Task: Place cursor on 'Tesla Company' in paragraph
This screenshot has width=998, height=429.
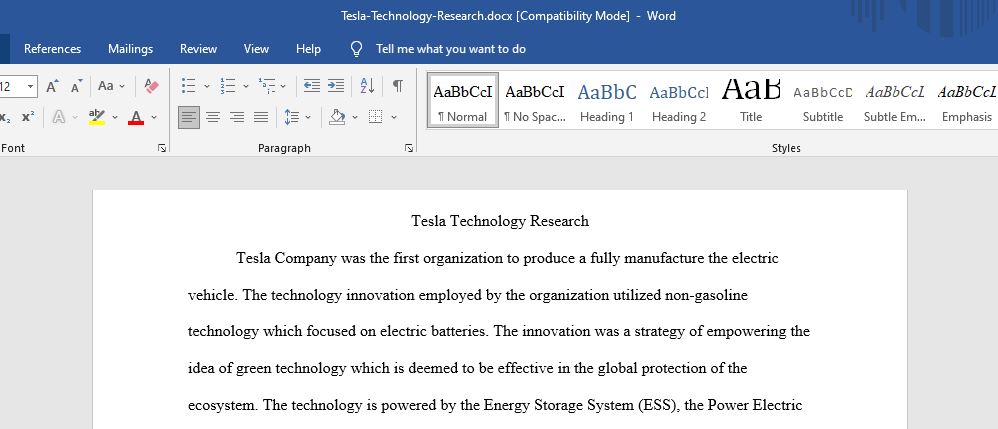Action: (286, 258)
